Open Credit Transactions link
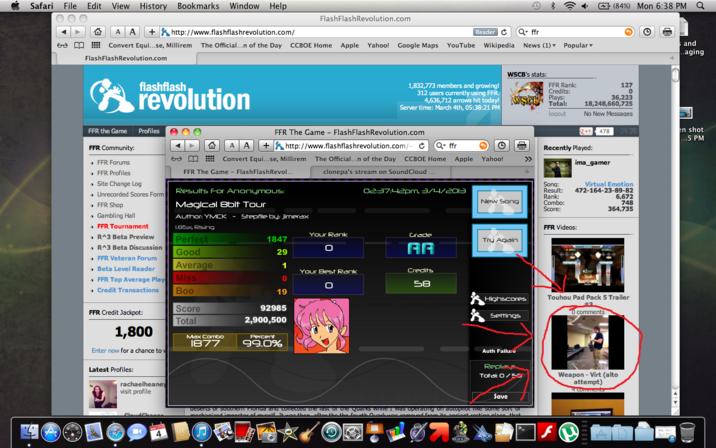The height and width of the screenshot is (448, 716). point(128,290)
